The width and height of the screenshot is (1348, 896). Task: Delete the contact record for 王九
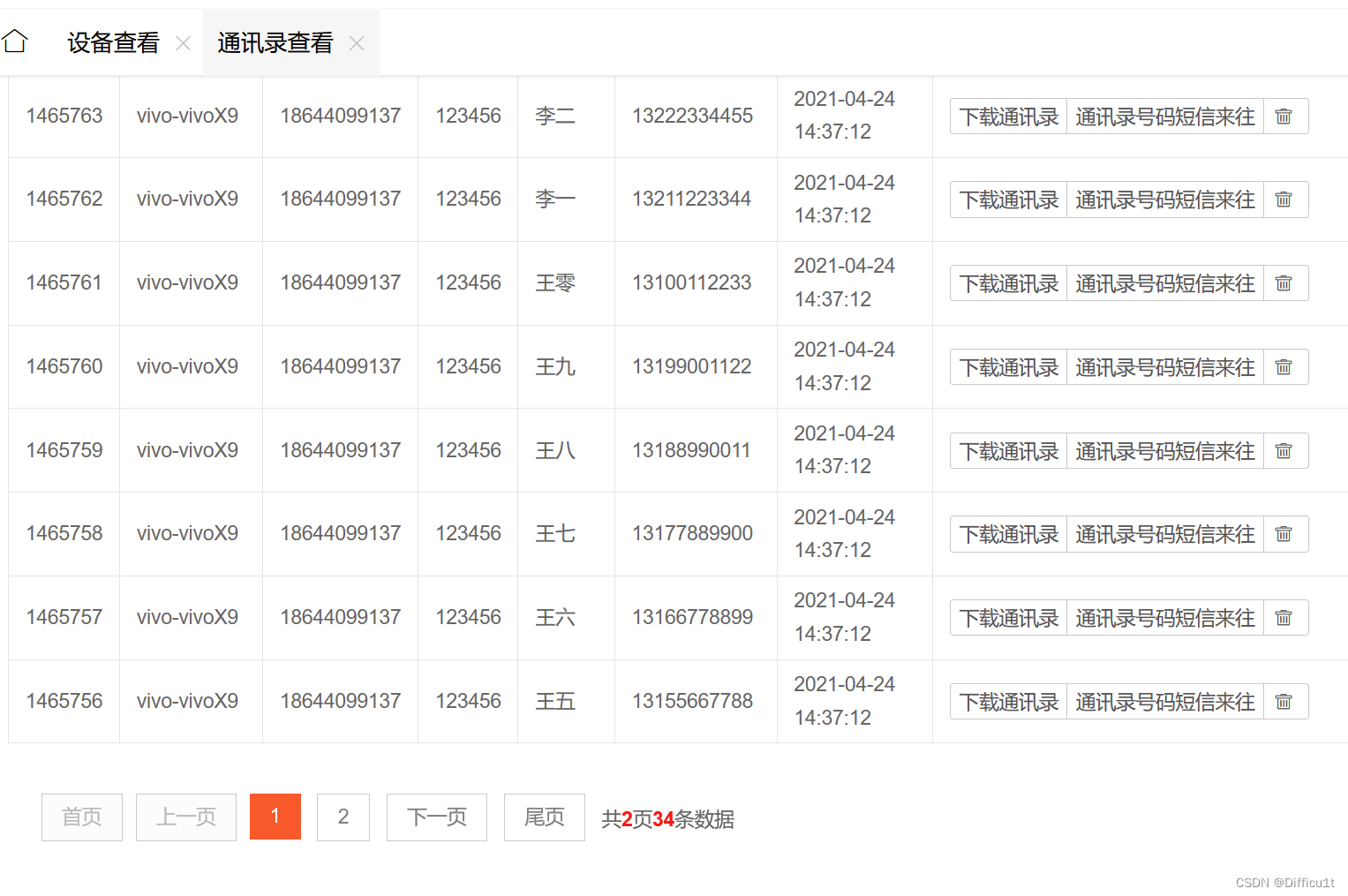(x=1284, y=367)
